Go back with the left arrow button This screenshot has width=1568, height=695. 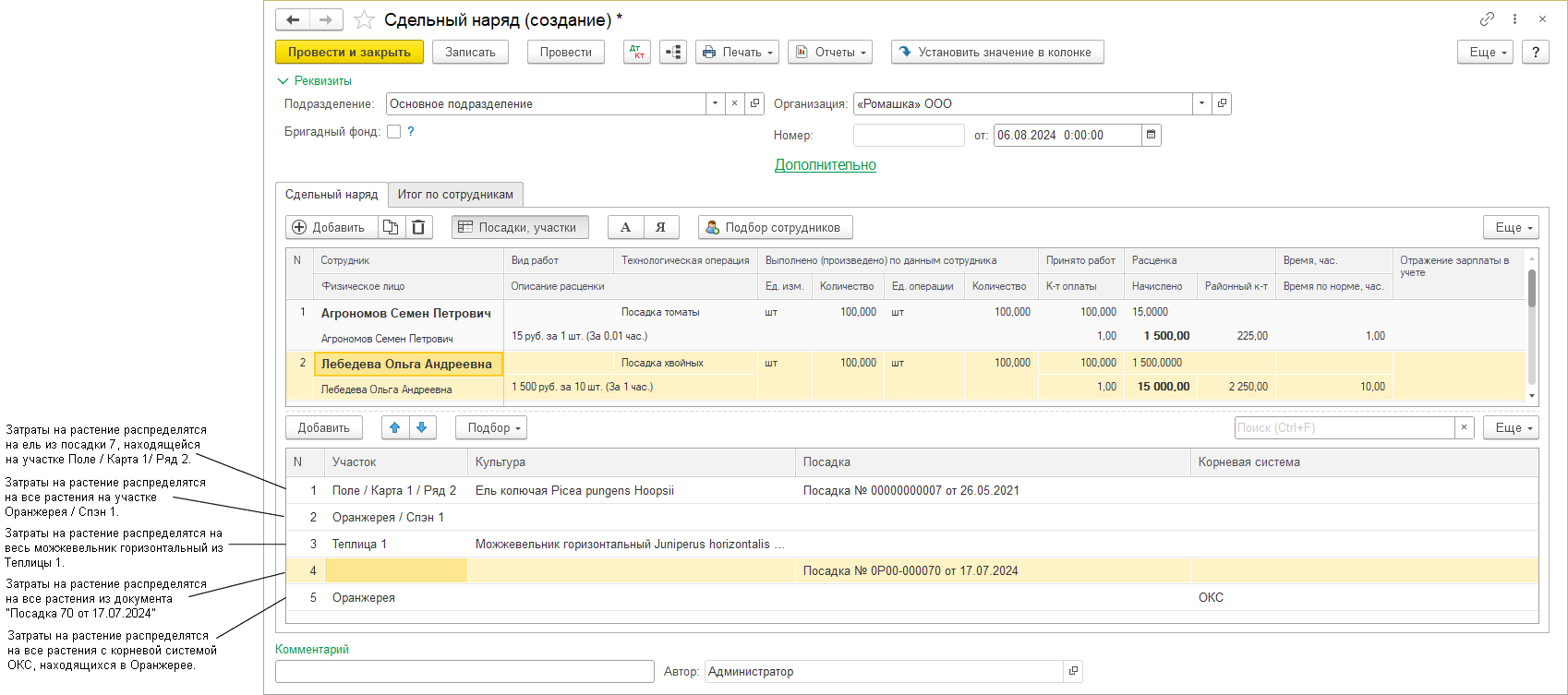[293, 19]
